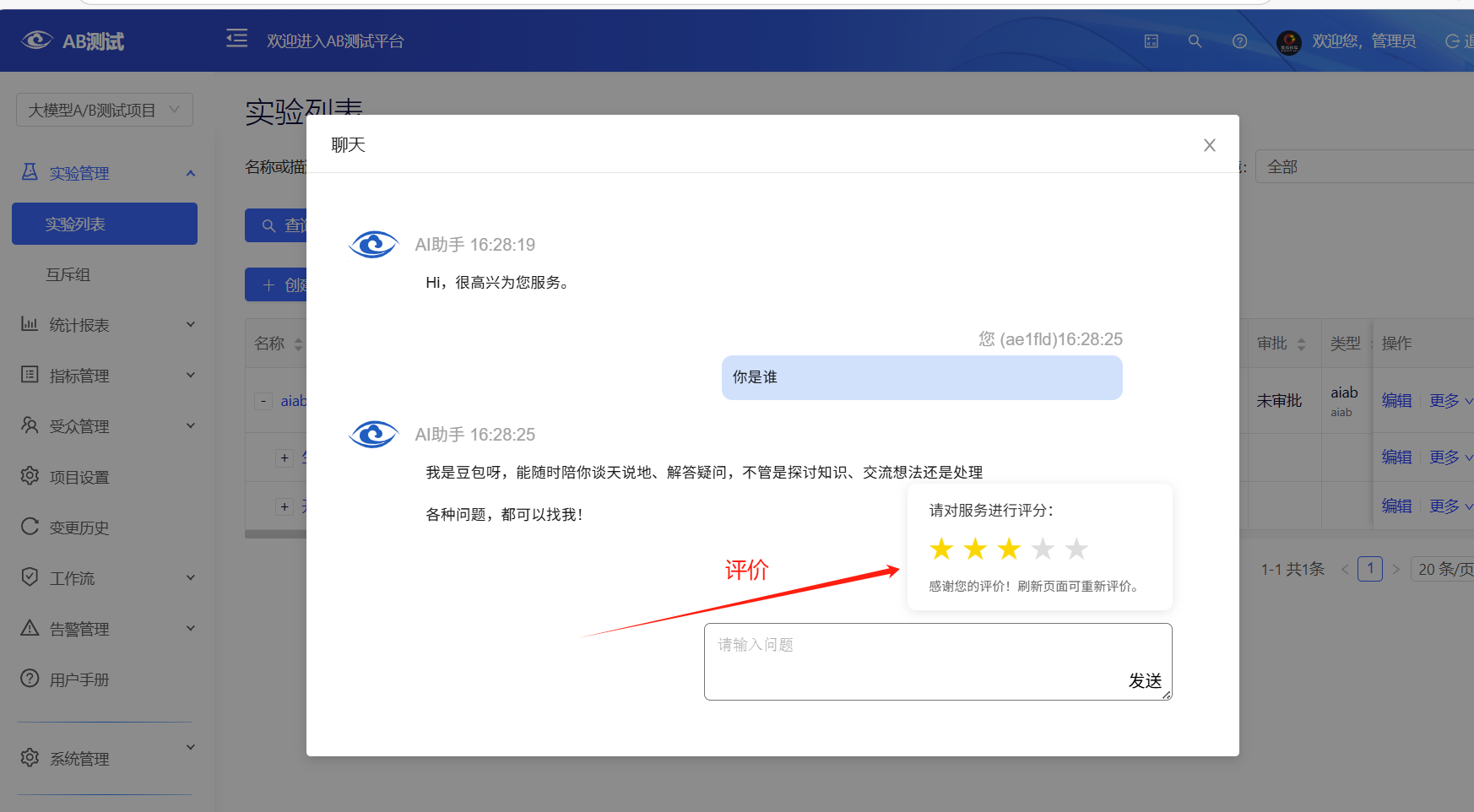The height and width of the screenshot is (812, 1474).
Task: Click the 发送 button to send message
Action: [1145, 680]
